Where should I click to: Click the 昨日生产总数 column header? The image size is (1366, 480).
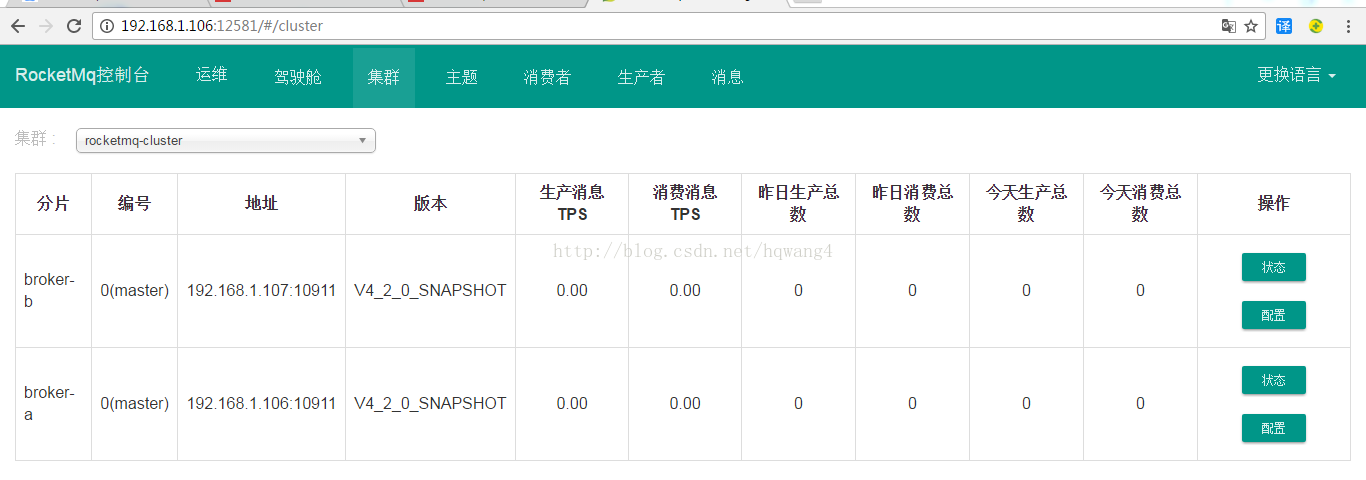(x=798, y=203)
